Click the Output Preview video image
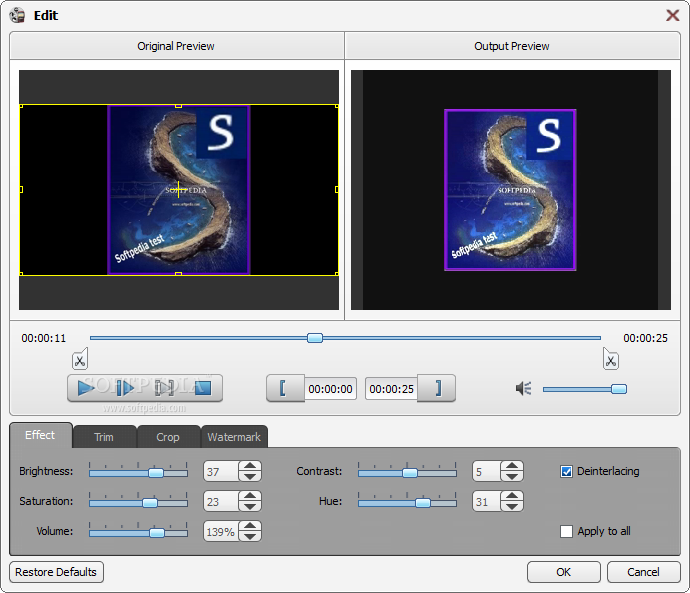 point(510,190)
